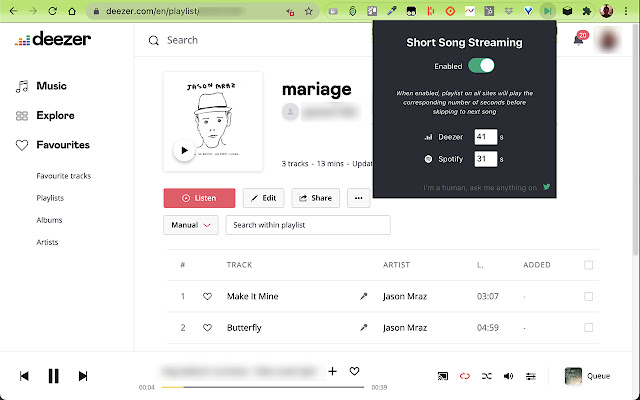The image size is (640, 400).
Task: Sort by ADDED column header
Action: pyautogui.click(x=537, y=265)
